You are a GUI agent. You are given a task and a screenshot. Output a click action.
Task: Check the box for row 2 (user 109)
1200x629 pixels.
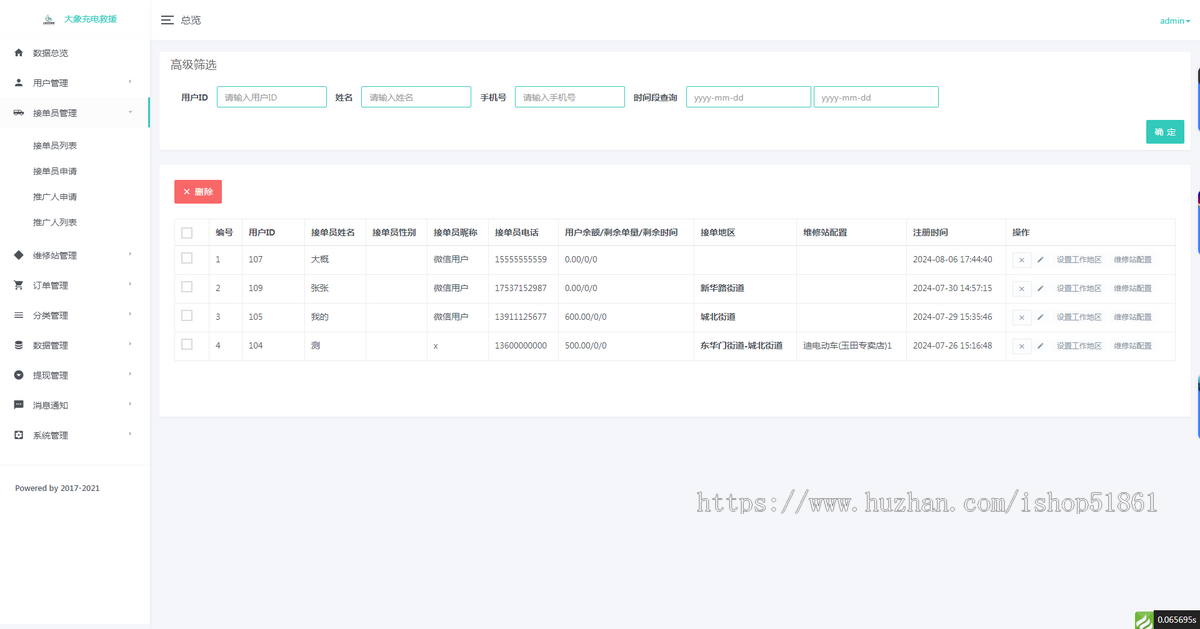187,287
